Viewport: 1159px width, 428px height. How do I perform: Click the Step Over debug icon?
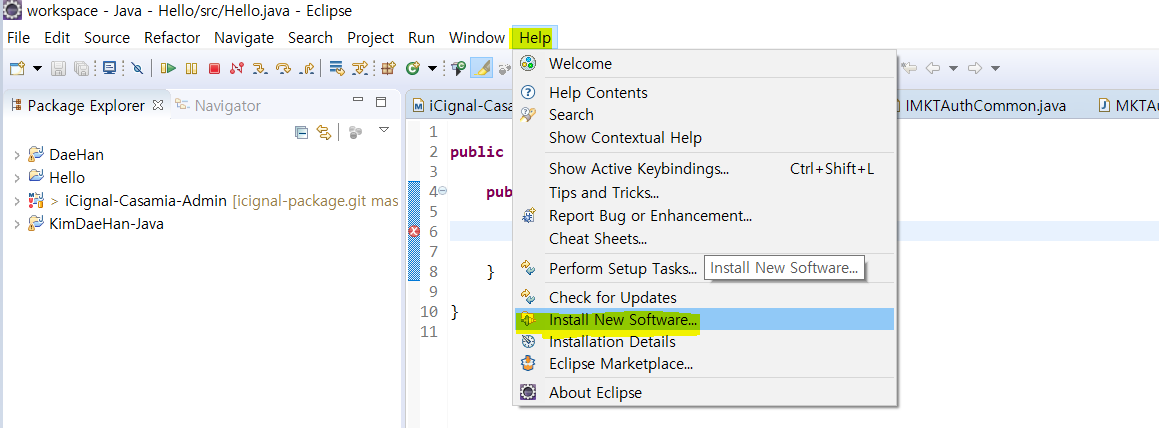coord(283,68)
